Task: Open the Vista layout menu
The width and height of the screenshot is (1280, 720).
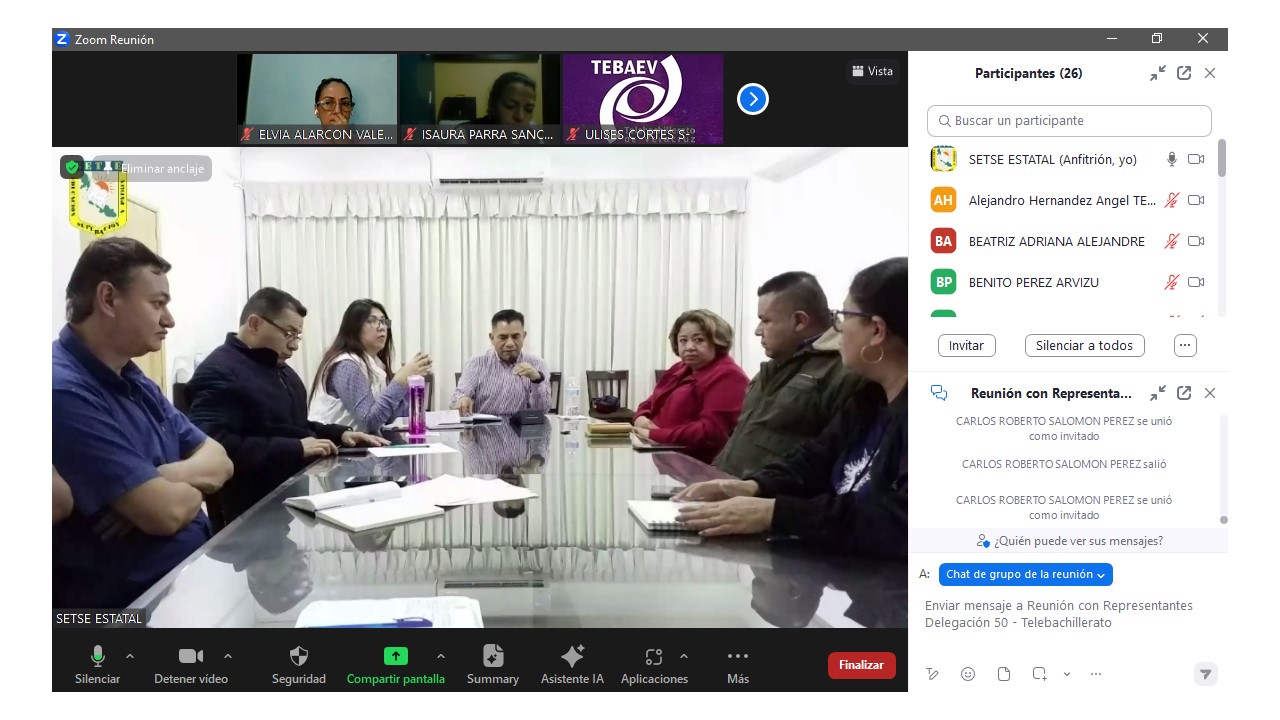Action: click(x=872, y=71)
